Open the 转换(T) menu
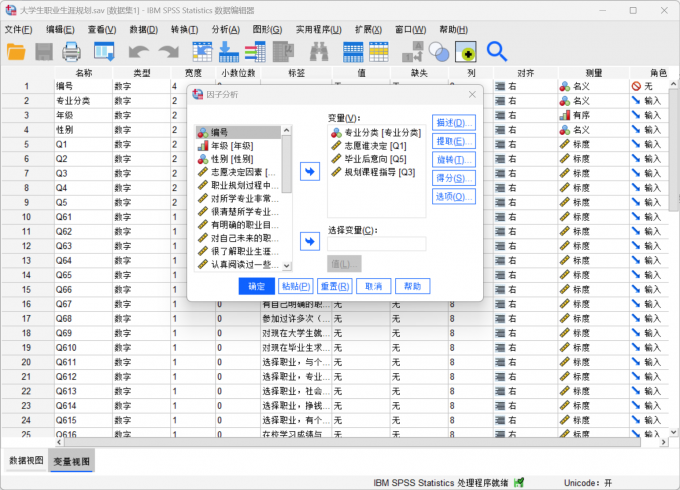Image resolution: width=680 pixels, height=490 pixels. tap(185, 29)
